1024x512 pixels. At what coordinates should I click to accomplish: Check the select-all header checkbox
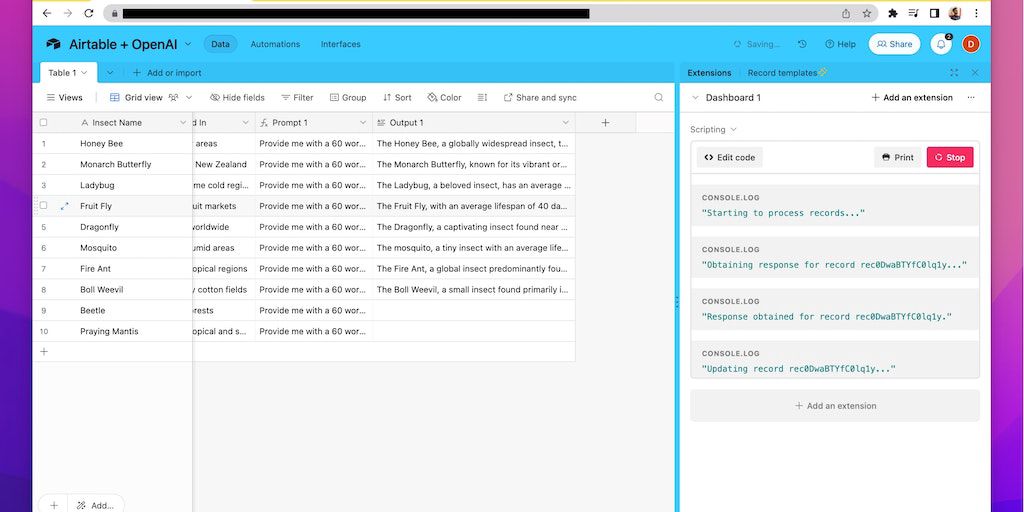(43, 122)
